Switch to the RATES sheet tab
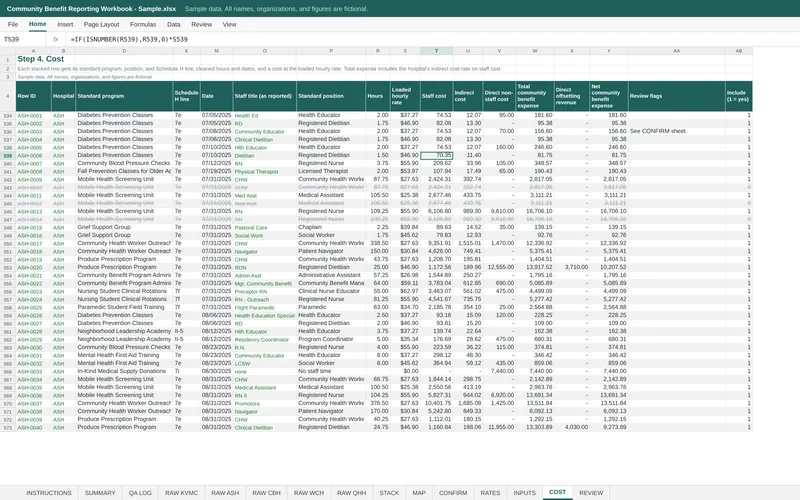This screenshot has width=800, height=500. (490, 493)
